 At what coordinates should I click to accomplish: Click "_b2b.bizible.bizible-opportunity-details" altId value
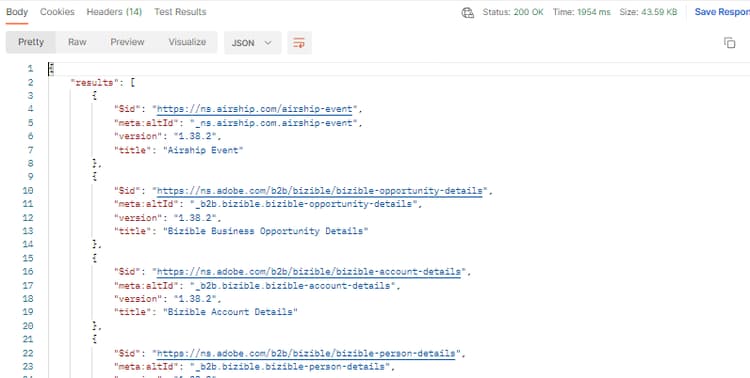coord(304,204)
